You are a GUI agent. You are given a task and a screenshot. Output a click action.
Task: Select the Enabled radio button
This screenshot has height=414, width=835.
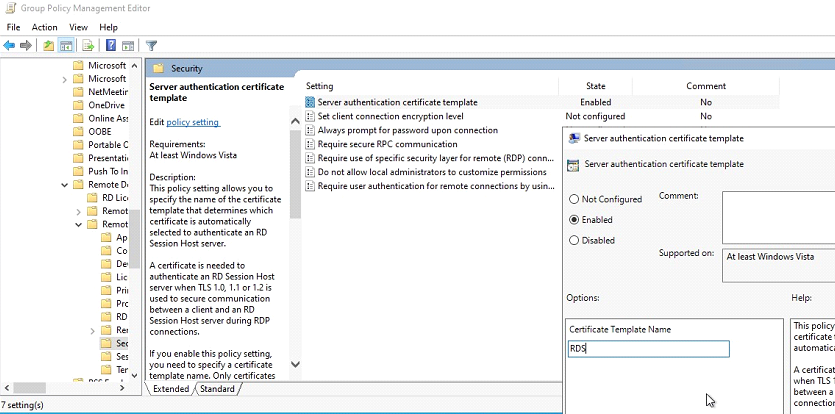(x=574, y=220)
